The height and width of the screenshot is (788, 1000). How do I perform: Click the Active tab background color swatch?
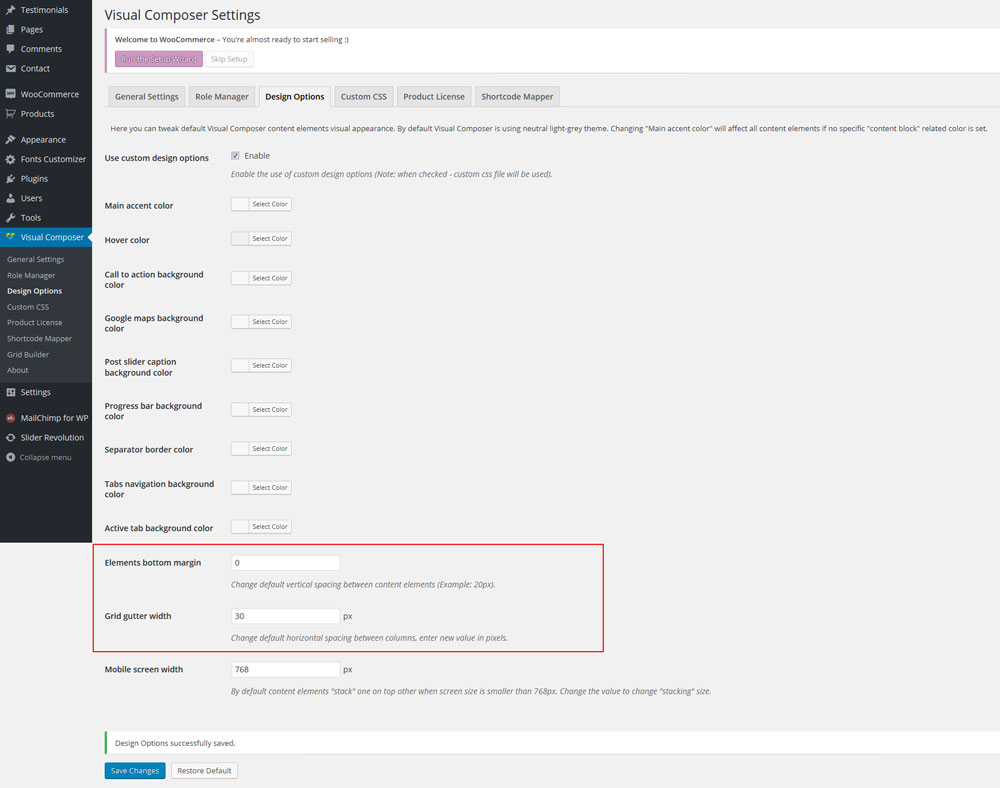pyautogui.click(x=240, y=527)
